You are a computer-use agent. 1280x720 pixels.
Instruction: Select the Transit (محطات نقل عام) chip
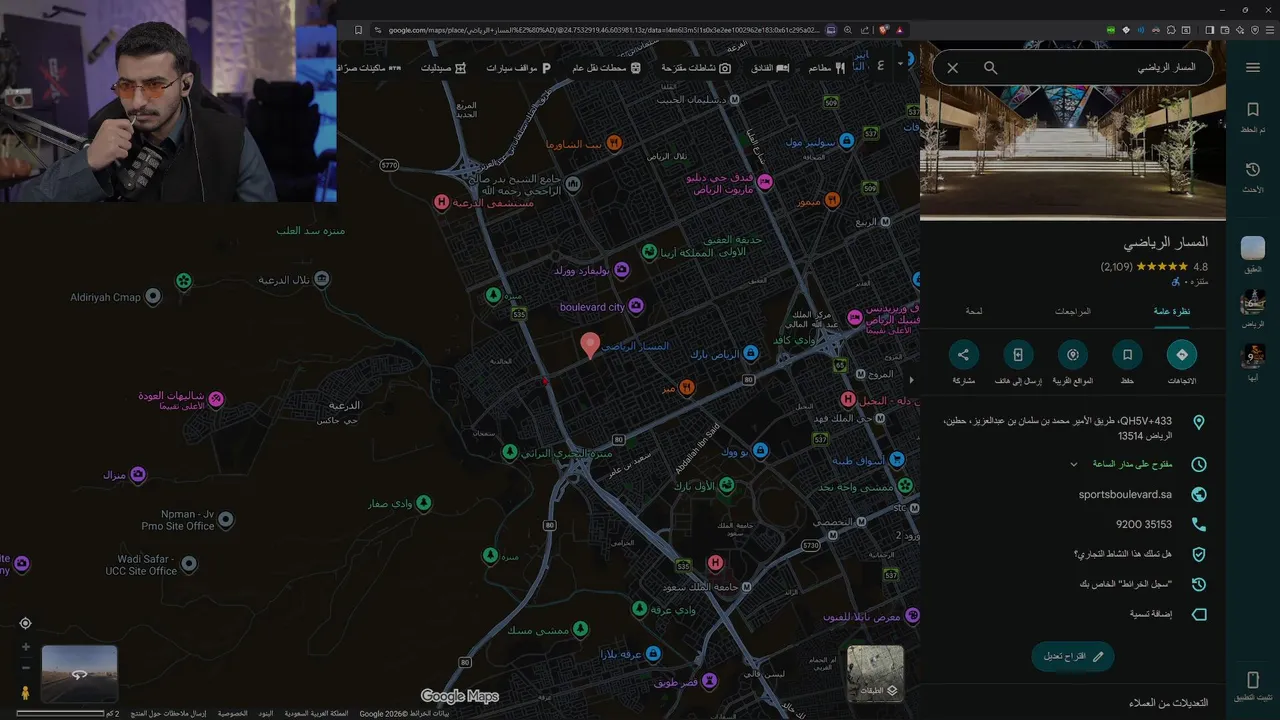(x=606, y=67)
